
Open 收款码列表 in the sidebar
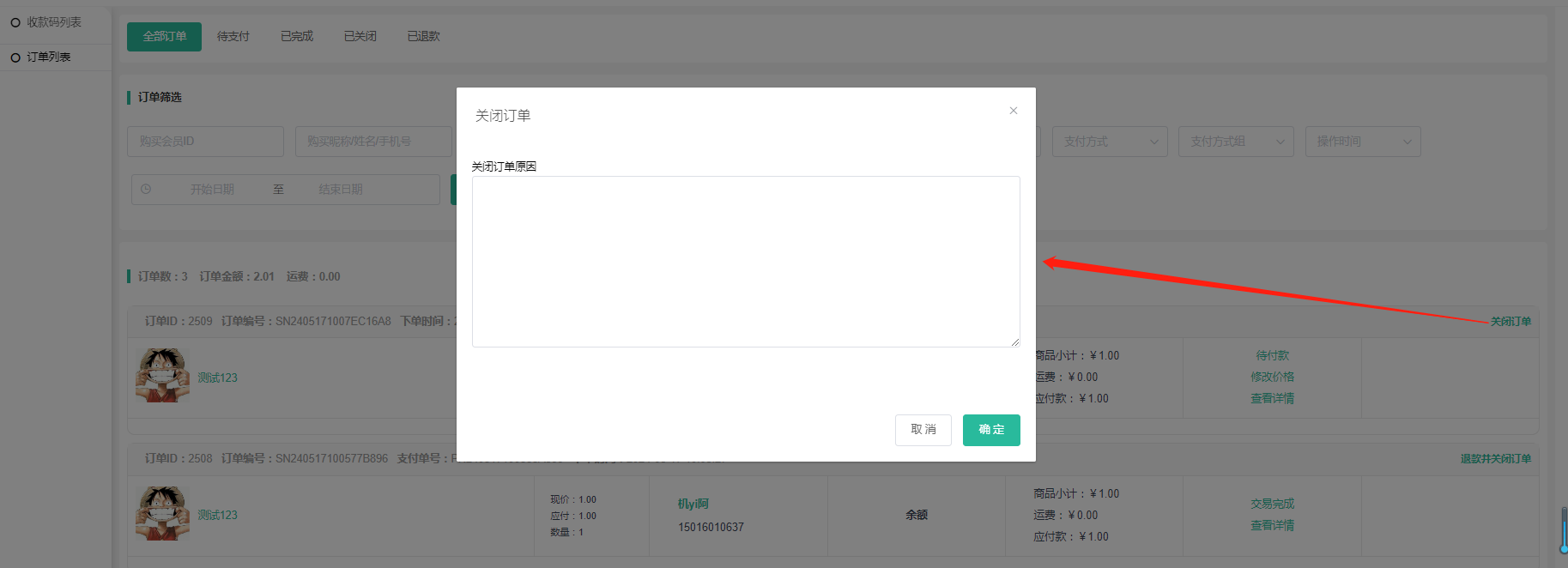click(x=53, y=22)
